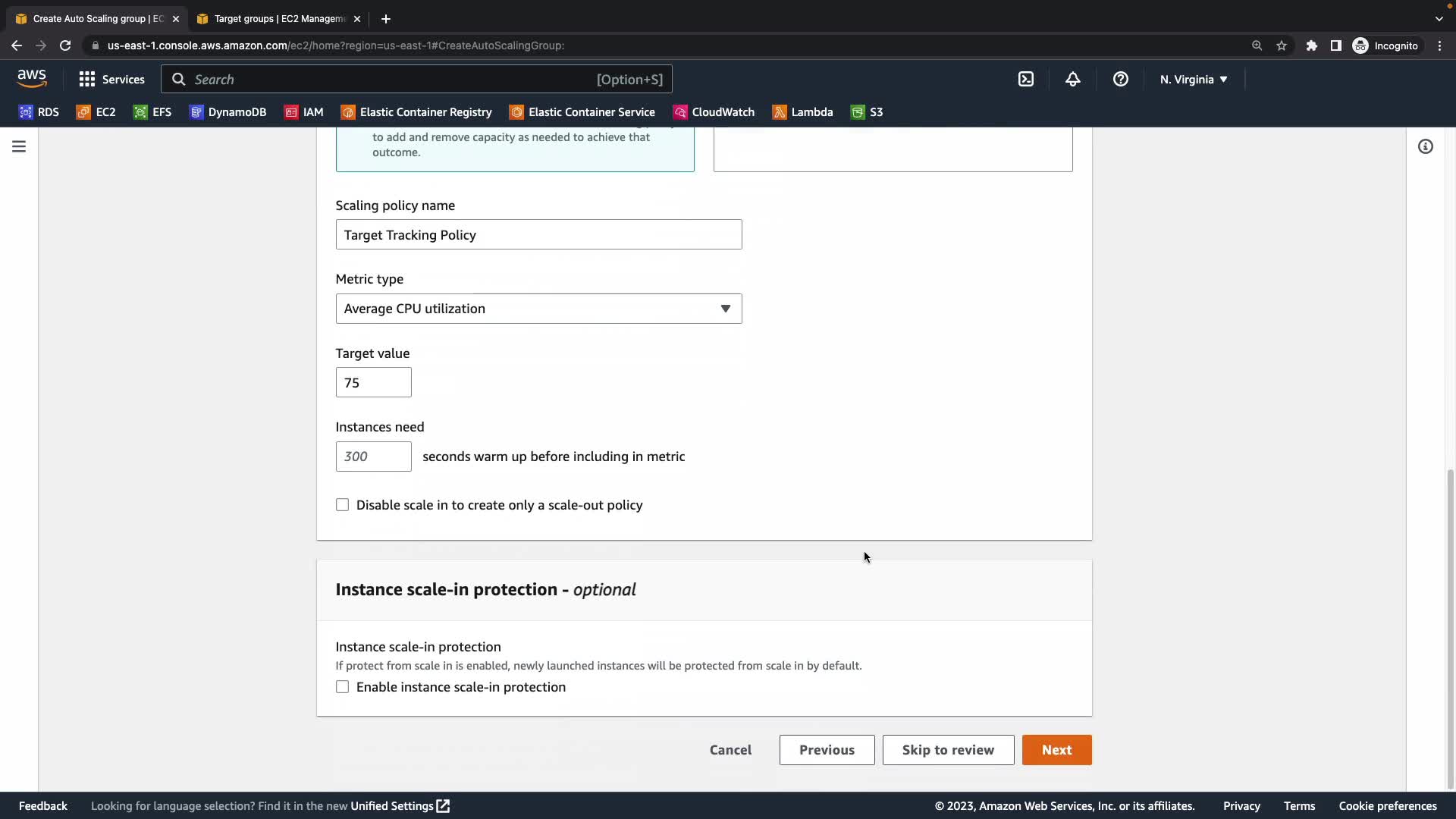Click Skip to review button
Image resolution: width=1456 pixels, height=819 pixels.
(947, 750)
